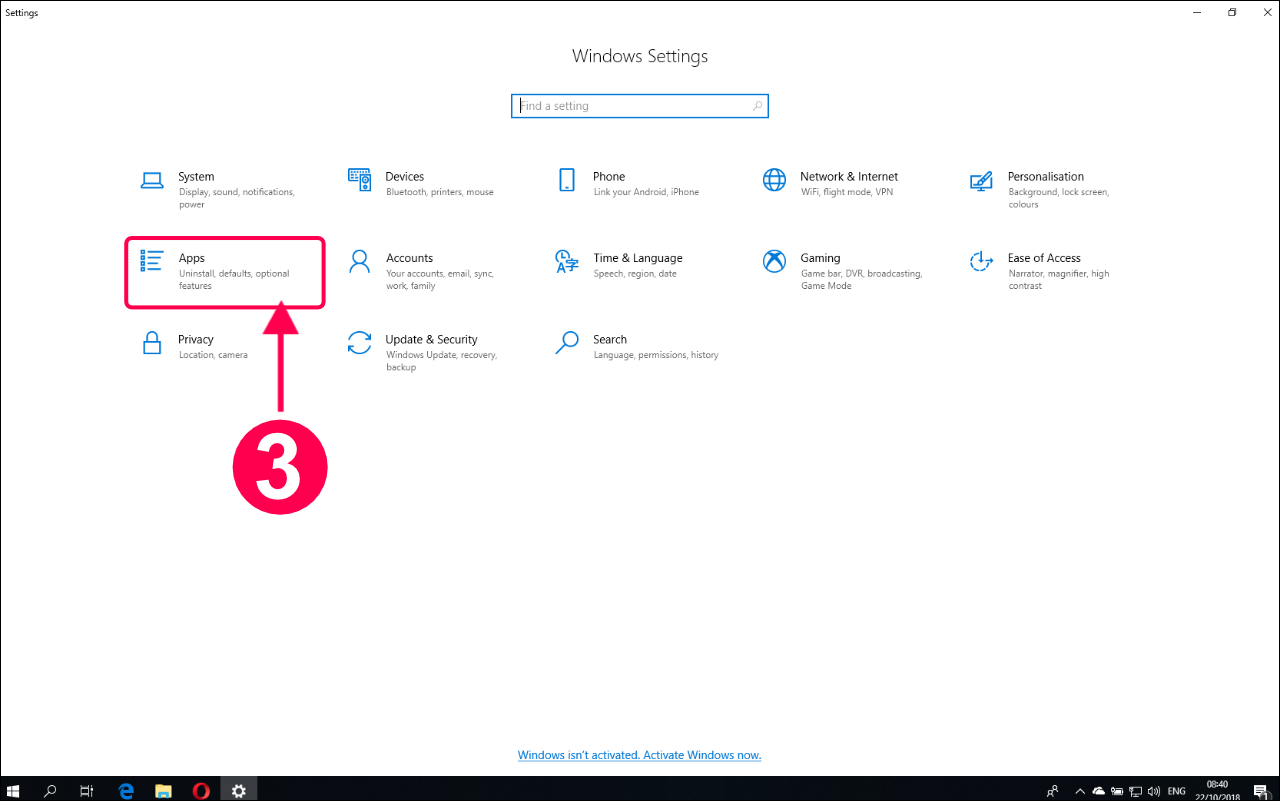This screenshot has height=801, width=1280.
Task: Open the Apps category label
Action: 192,258
